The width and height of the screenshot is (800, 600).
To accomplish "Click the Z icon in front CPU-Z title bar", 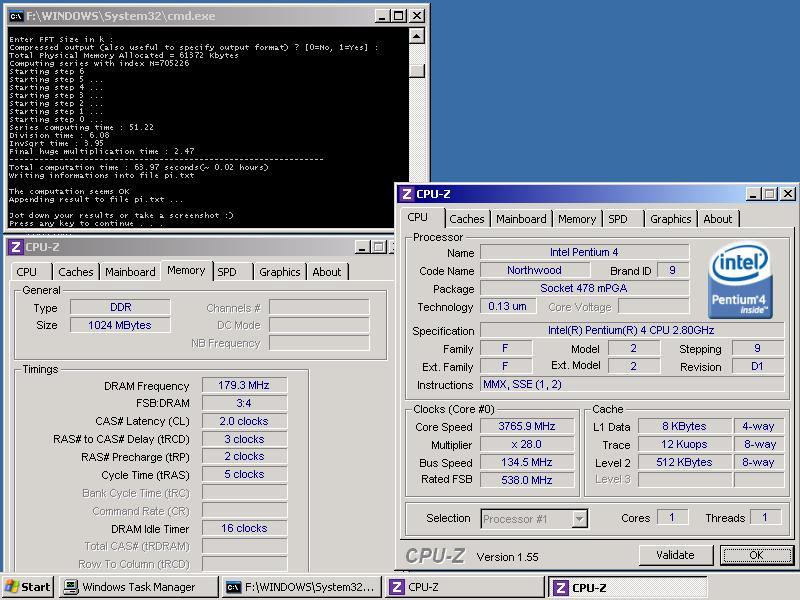I will (x=407, y=194).
